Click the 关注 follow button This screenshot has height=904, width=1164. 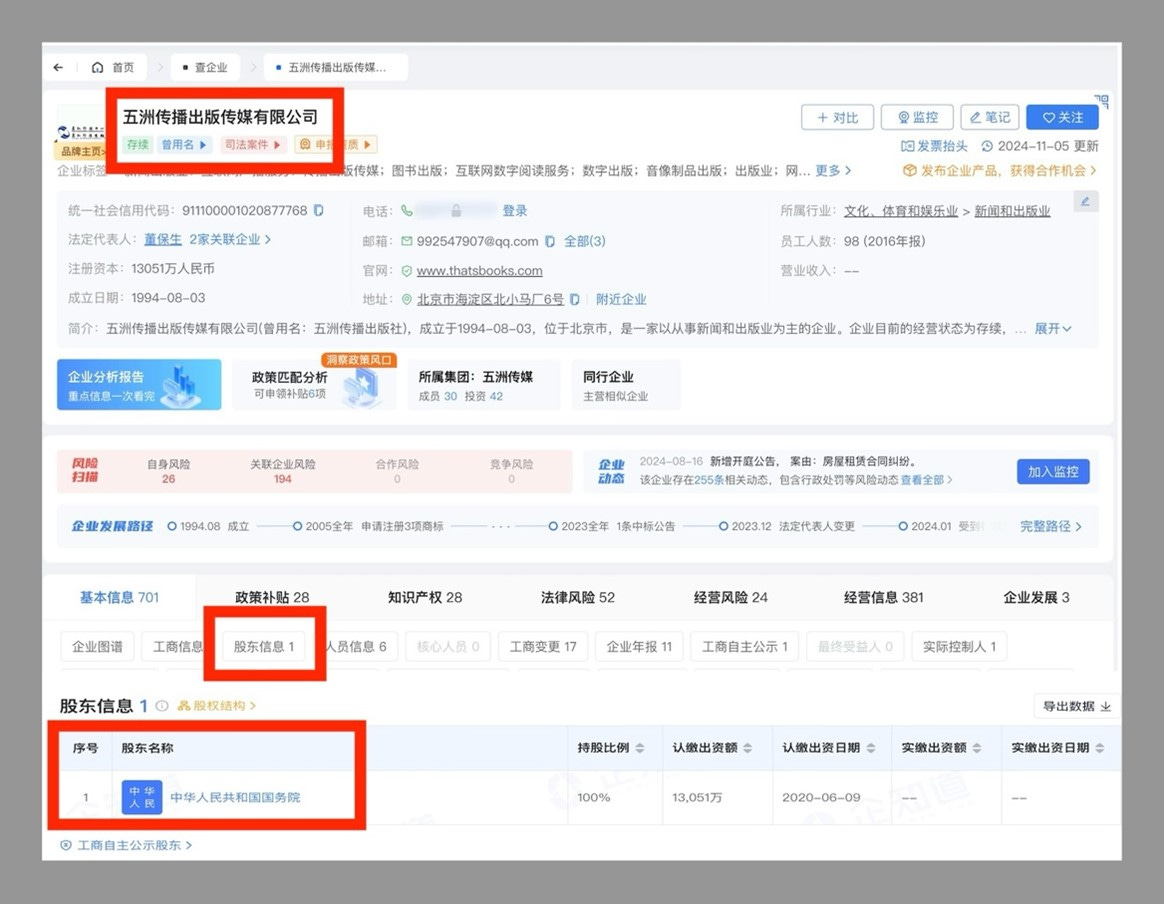click(x=1062, y=117)
